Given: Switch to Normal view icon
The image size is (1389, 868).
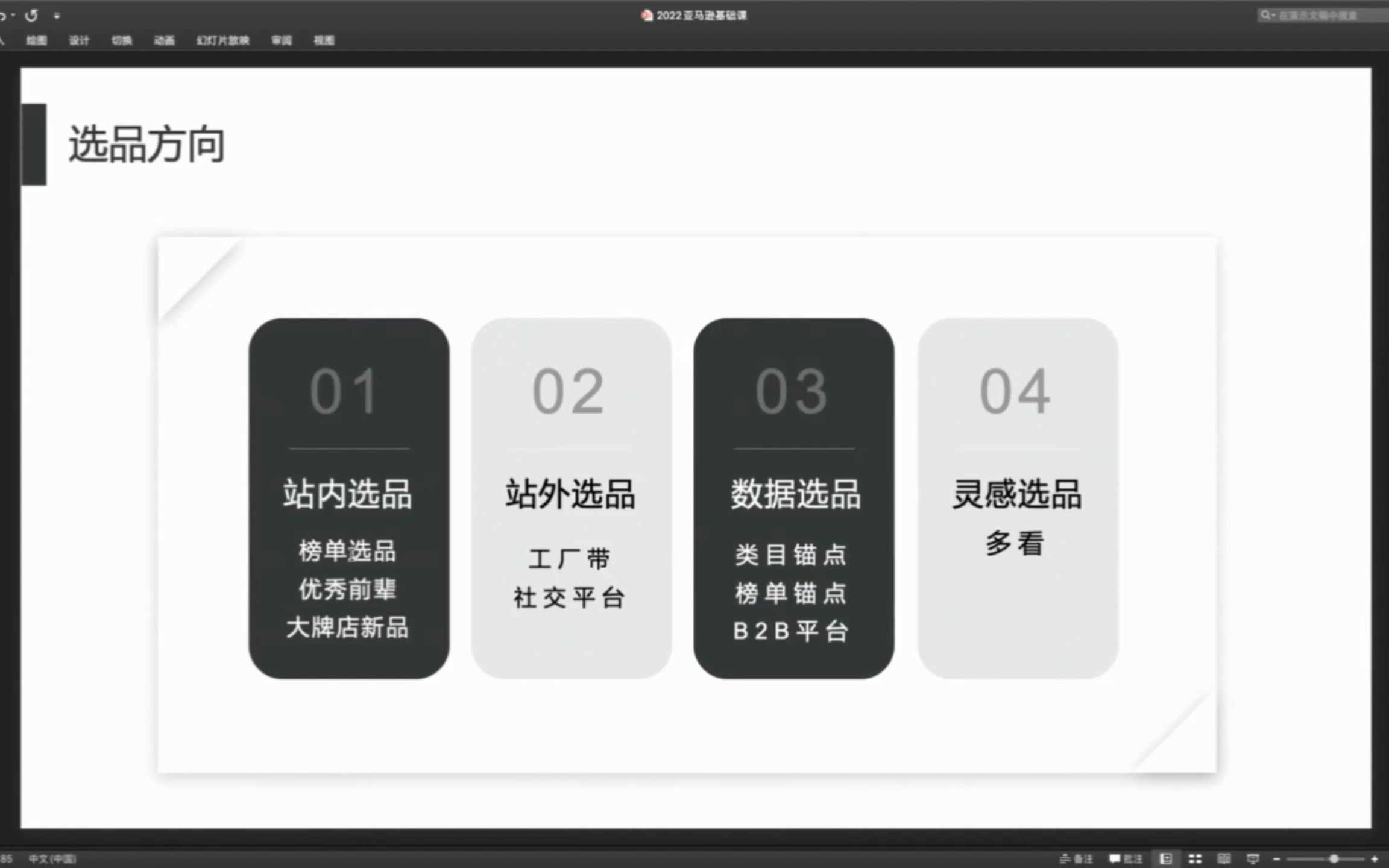Looking at the screenshot, I should [1165, 858].
